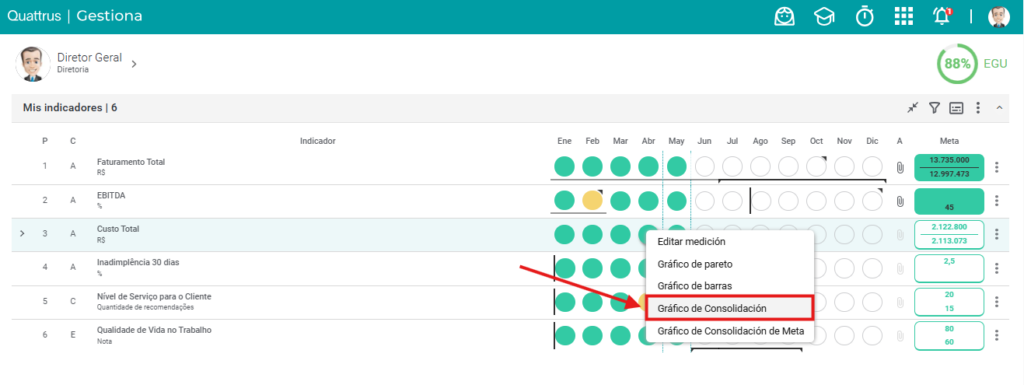Open the notifications bell icon
This screenshot has width=1024, height=385.
(x=942, y=16)
